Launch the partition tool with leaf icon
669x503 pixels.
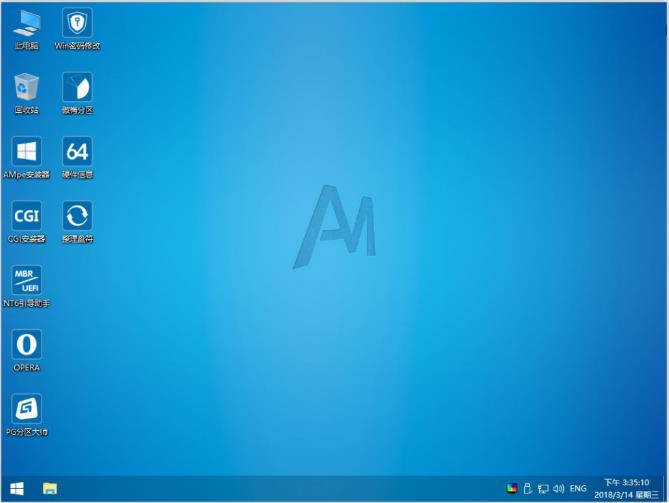tap(77, 93)
